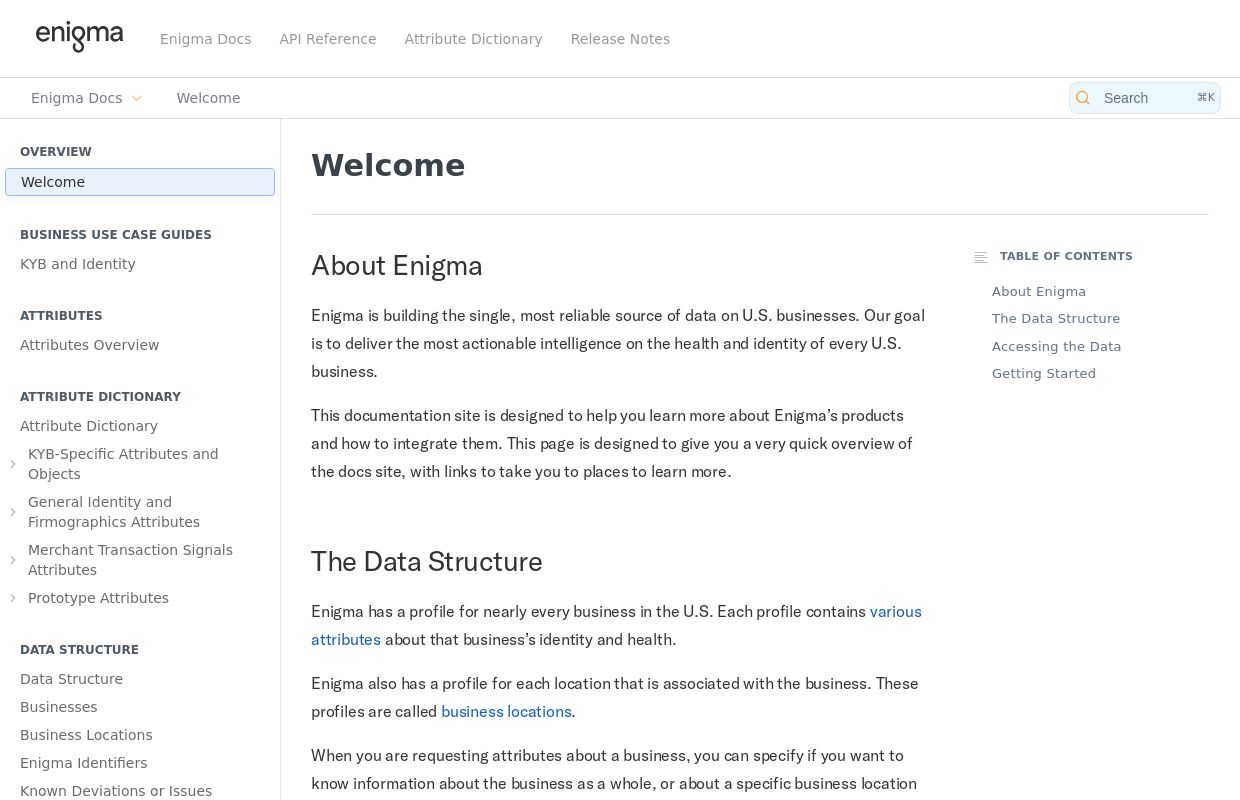This screenshot has width=1240, height=800.
Task: Click the Search input field
Action: click(1145, 98)
